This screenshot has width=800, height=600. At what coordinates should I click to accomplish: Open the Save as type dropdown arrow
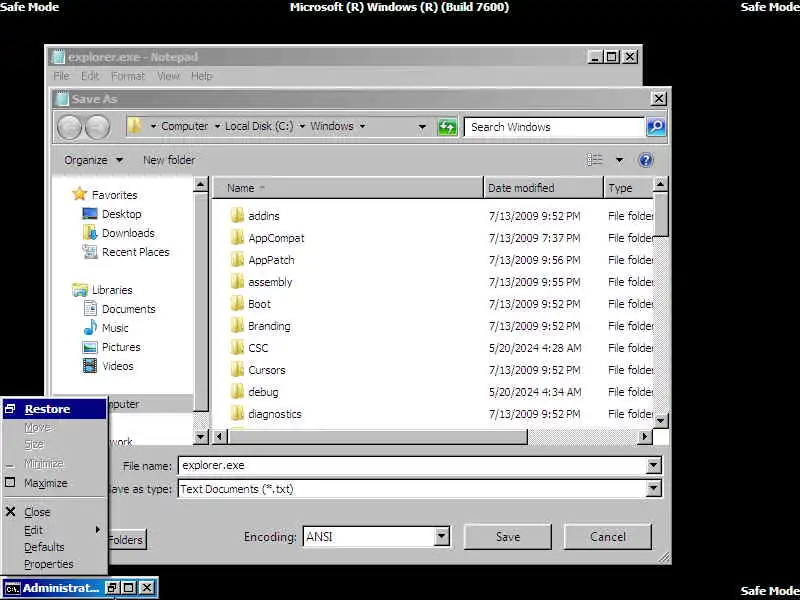click(654, 489)
